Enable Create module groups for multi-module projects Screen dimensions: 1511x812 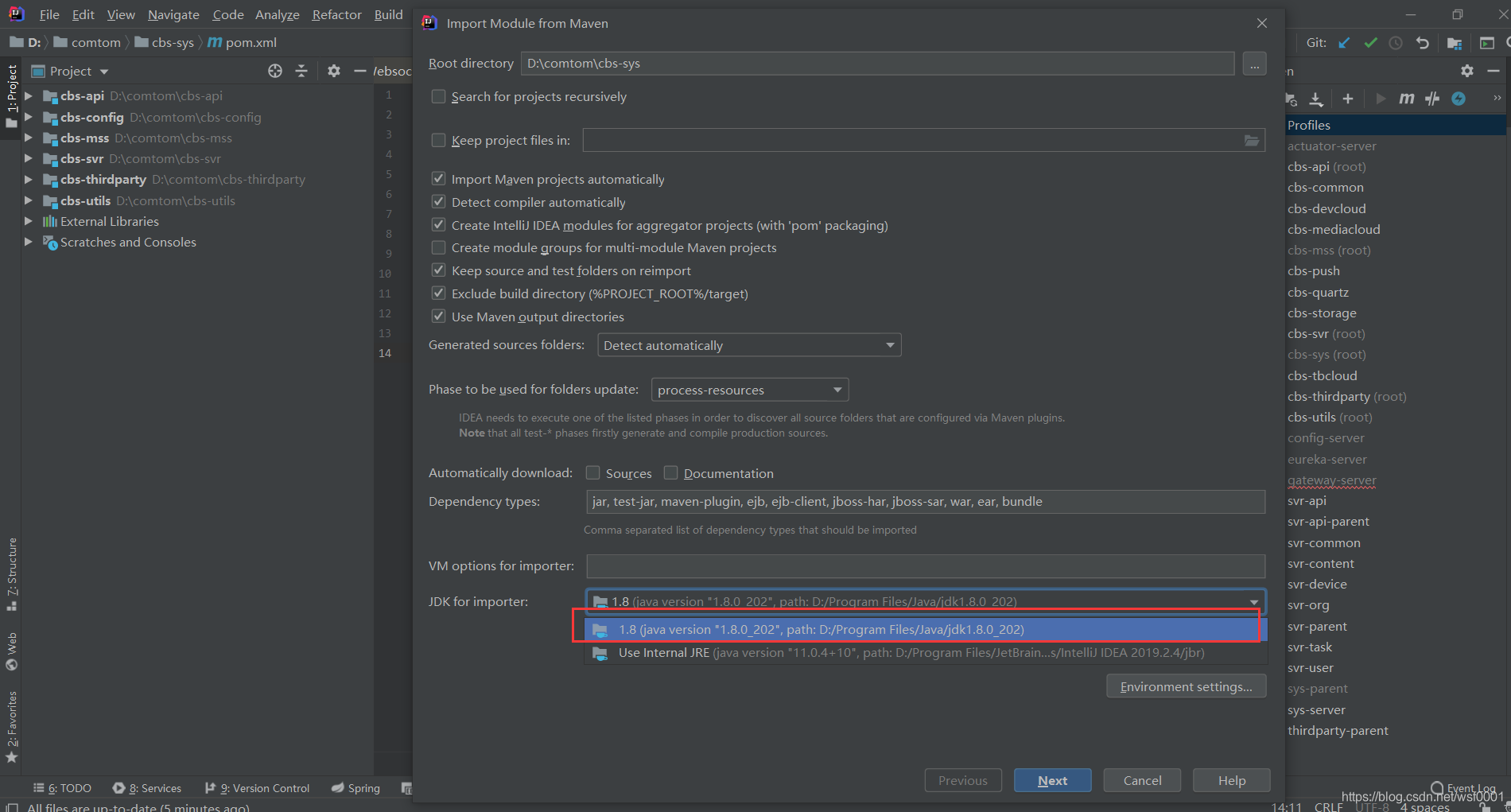coord(438,247)
